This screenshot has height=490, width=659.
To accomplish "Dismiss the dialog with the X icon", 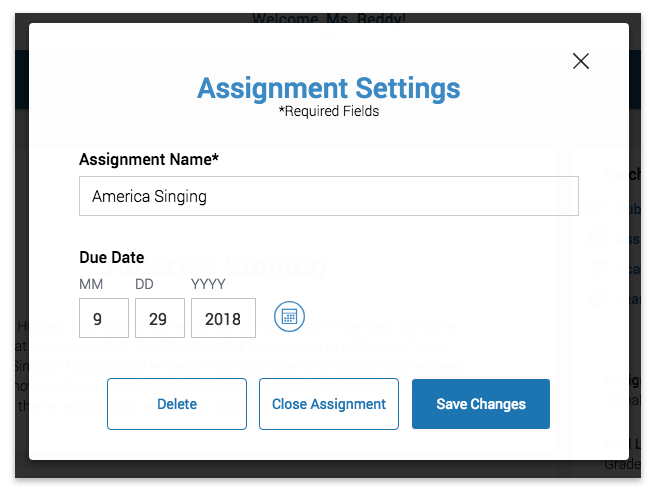I will 581,61.
